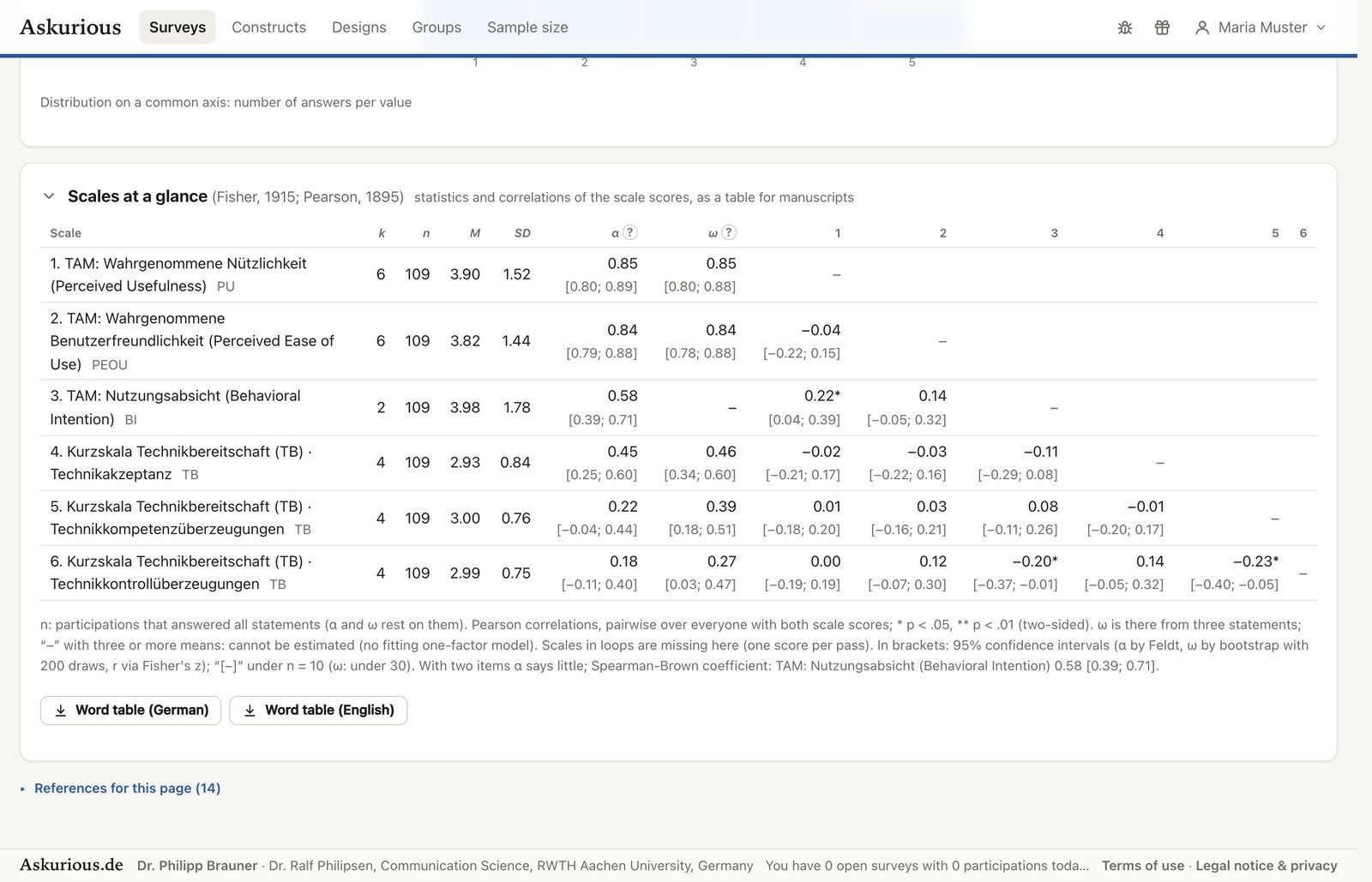Screen dimensions: 1372x882
Task: Click help icon next to omega column
Action: tap(729, 232)
